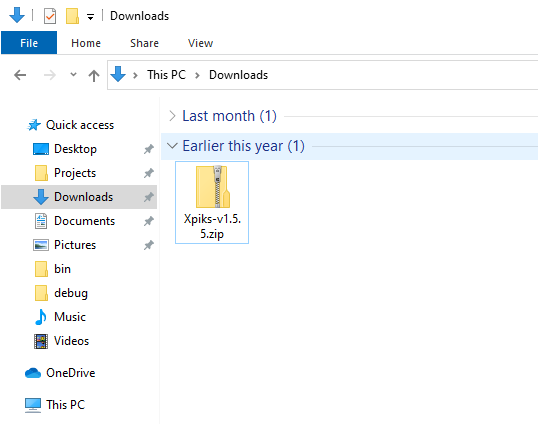Click the OneDrive cloud icon
This screenshot has width=538, height=424.
[33, 373]
